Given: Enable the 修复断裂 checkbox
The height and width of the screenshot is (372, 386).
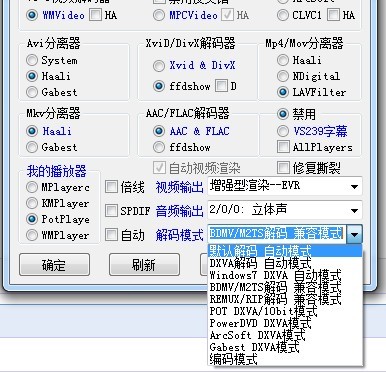Looking at the screenshot, I should click(283, 168).
